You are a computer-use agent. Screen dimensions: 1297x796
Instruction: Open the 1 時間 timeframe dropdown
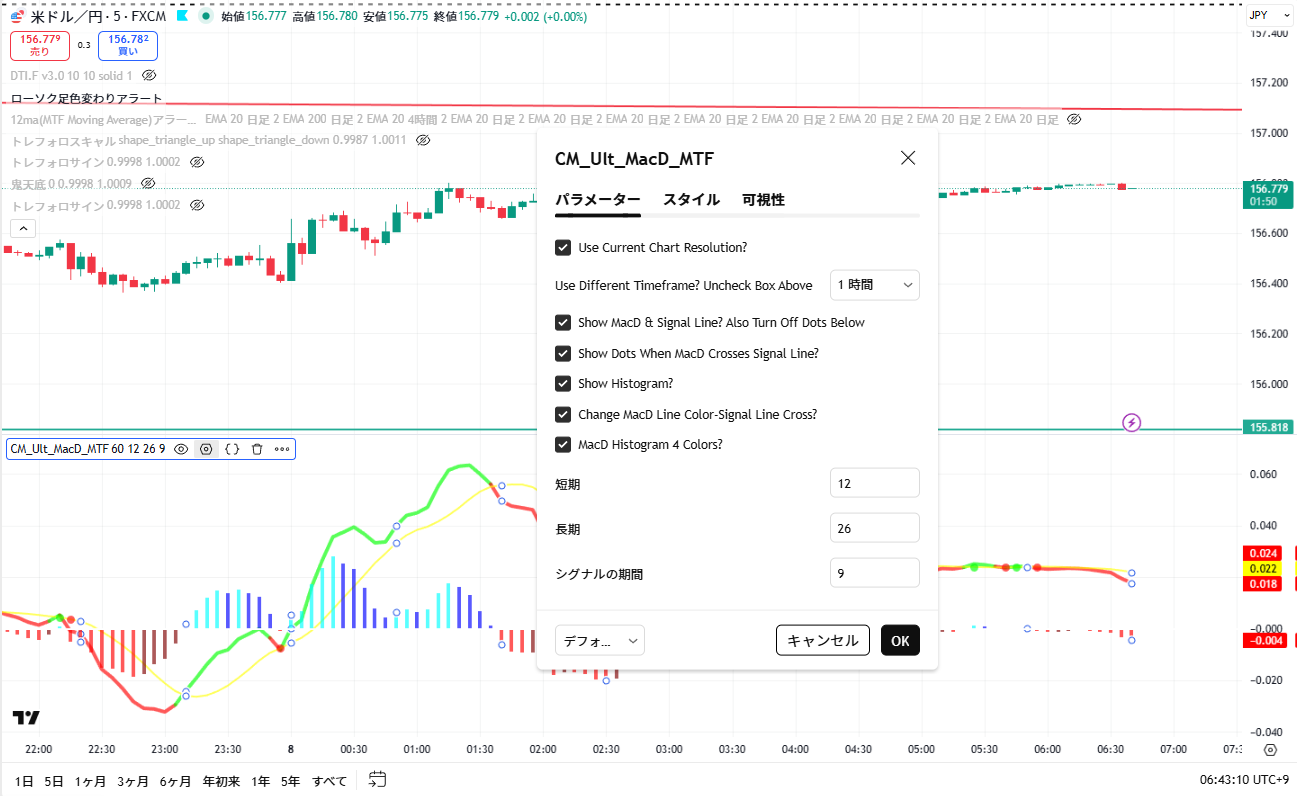pos(874,285)
